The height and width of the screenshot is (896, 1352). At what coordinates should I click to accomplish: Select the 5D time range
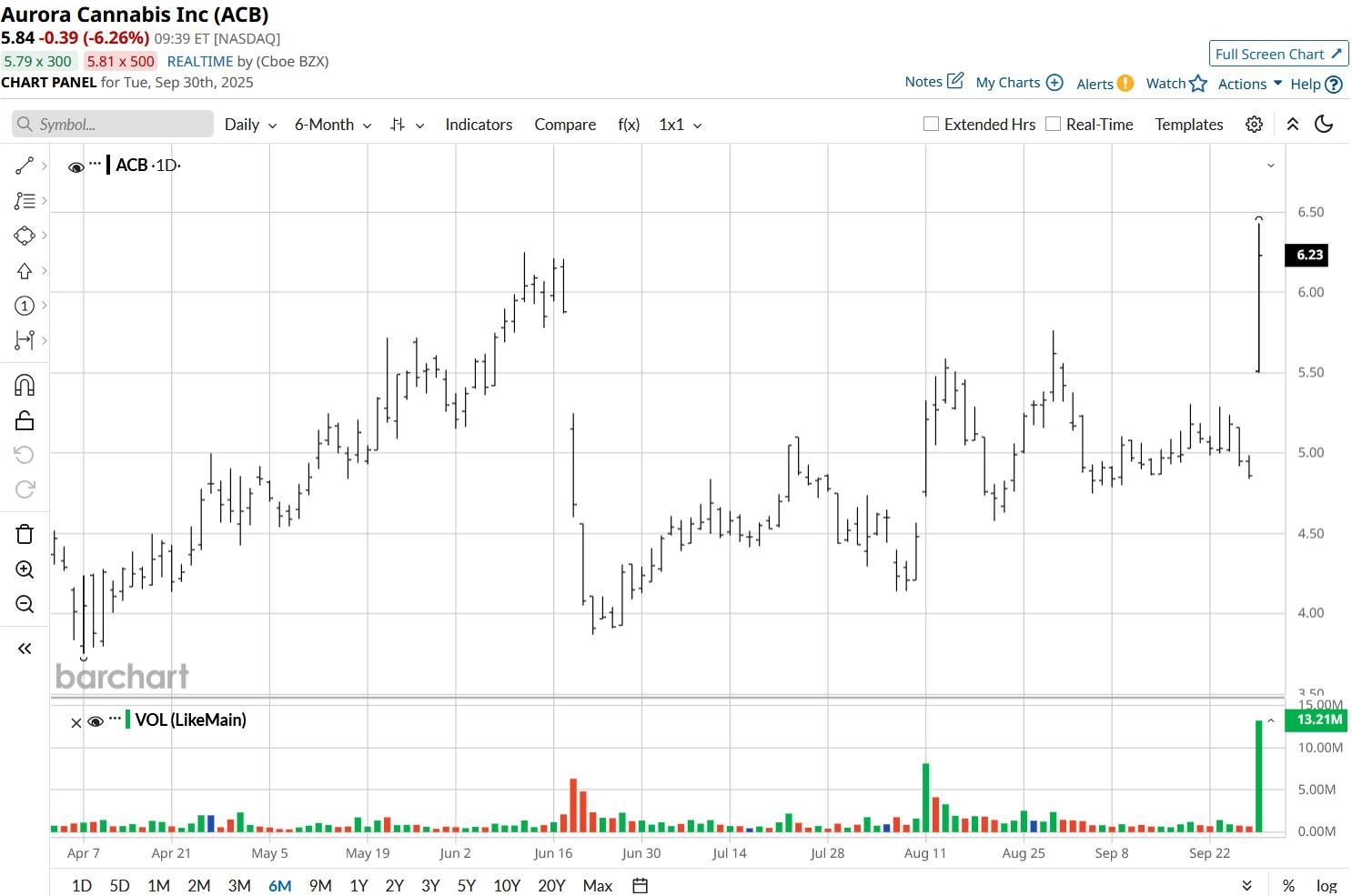[x=119, y=885]
